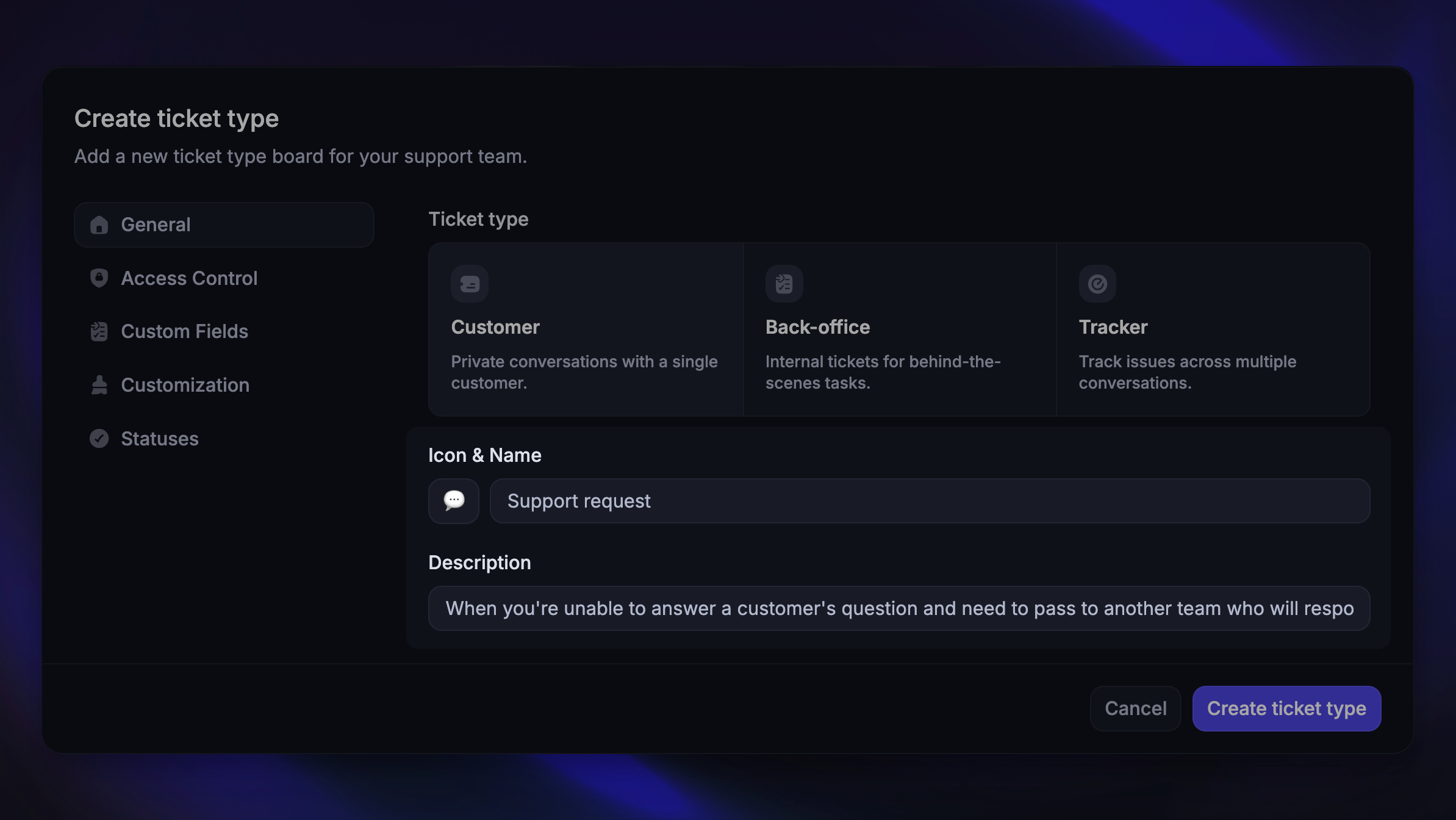Click the Custom Fields notebook icon

click(x=99, y=331)
